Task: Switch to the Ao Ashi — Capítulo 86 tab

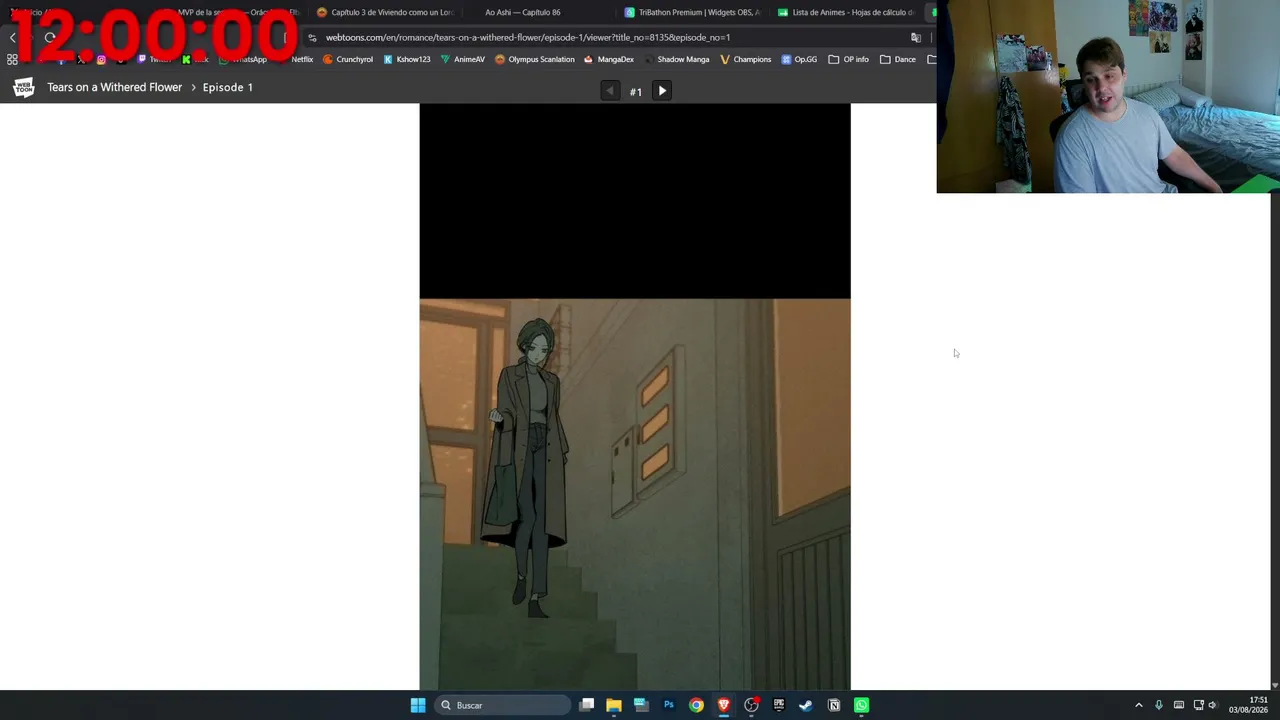Action: [523, 12]
